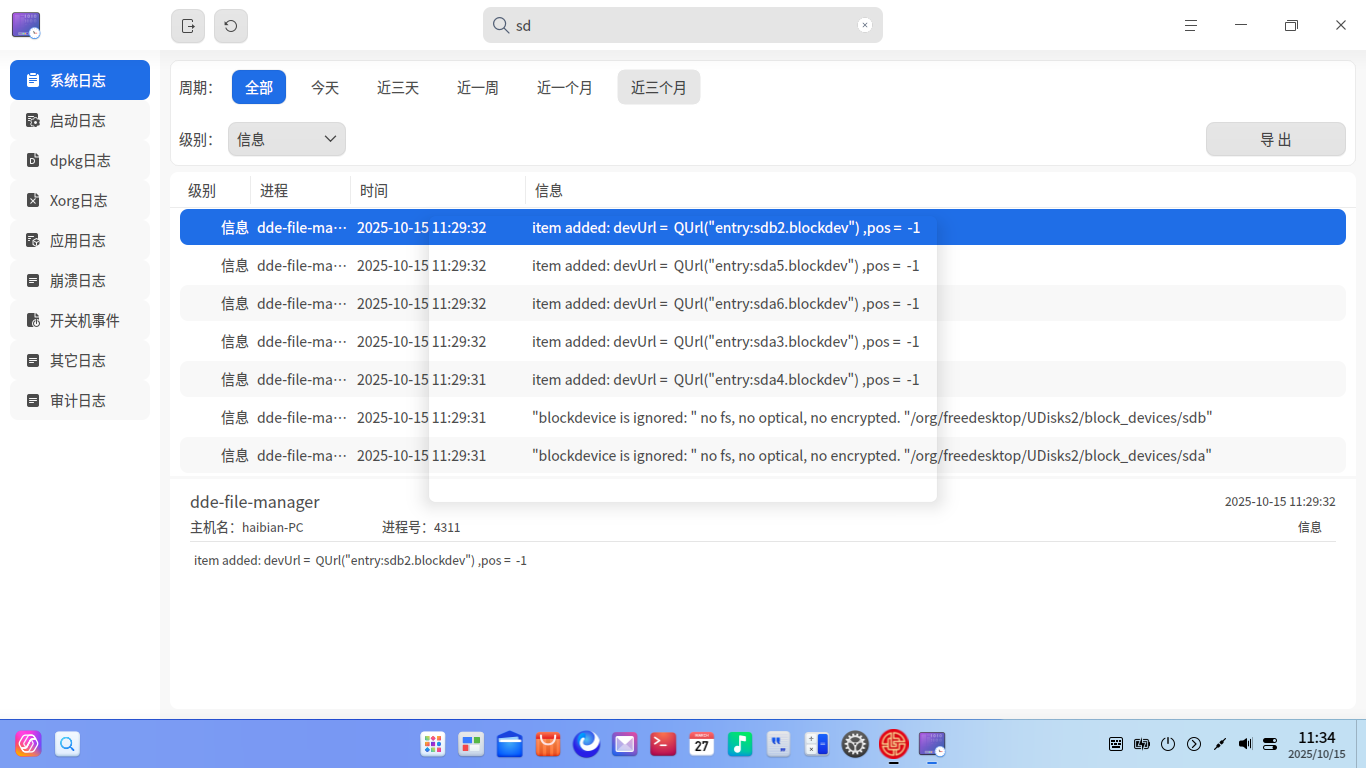The width and height of the screenshot is (1366, 768).
Task: Select the log row mentioning sda4.blockdev
Action: 763,379
